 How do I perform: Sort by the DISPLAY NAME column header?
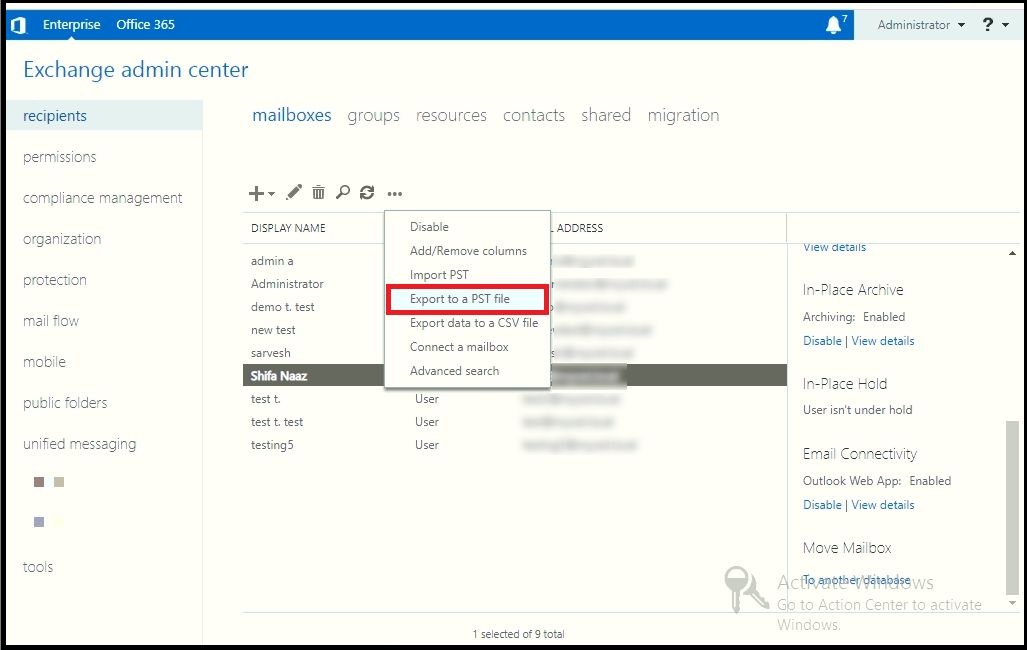coord(288,228)
